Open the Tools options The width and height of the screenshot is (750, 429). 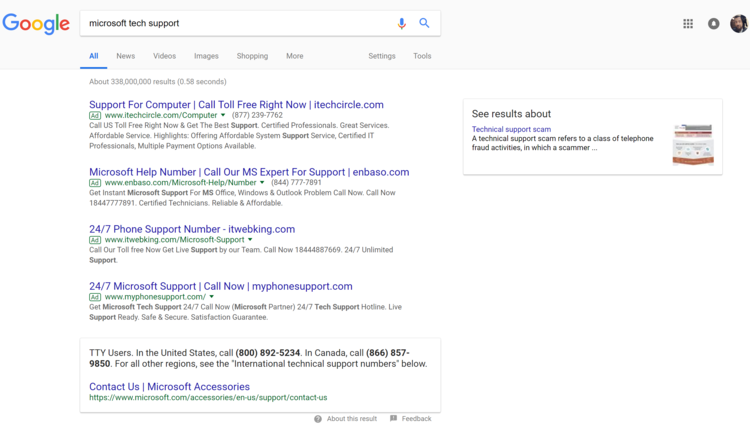tap(422, 56)
